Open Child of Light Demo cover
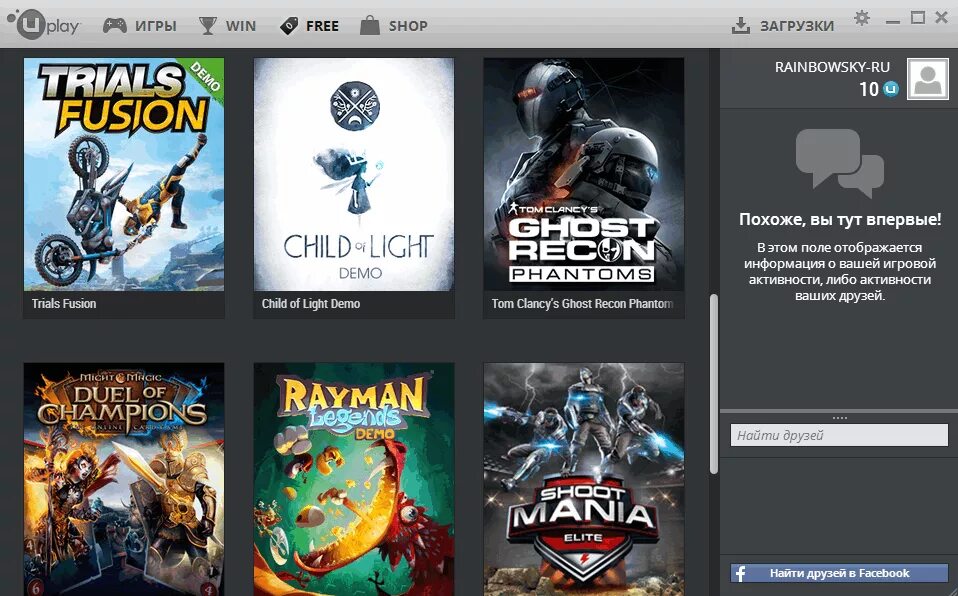The height and width of the screenshot is (596, 958). 354,174
